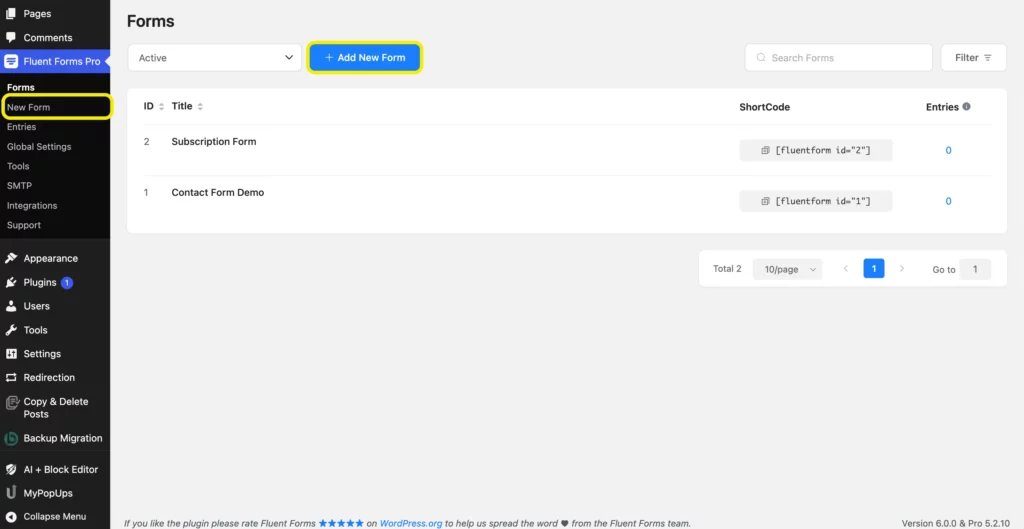Open the Redirection menu label
The width and height of the screenshot is (1024, 529).
click(x=49, y=377)
